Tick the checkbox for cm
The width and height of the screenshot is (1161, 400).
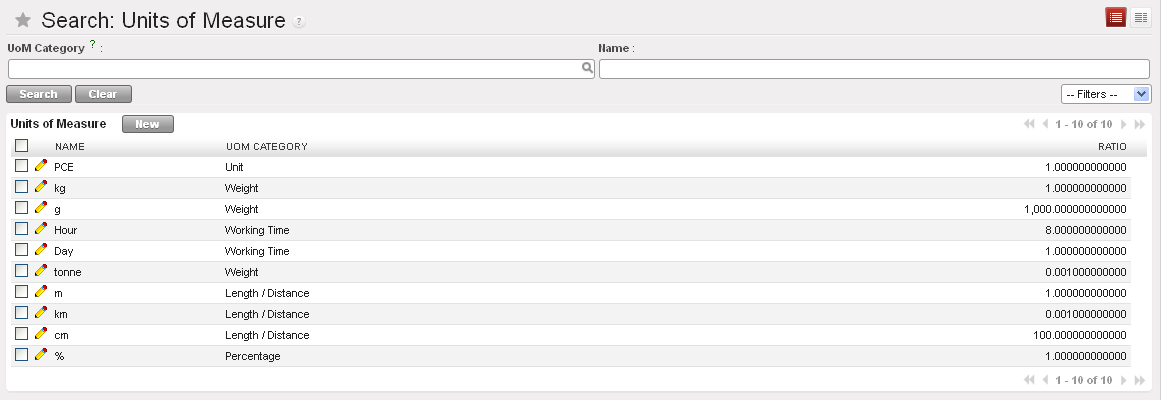click(x=22, y=334)
